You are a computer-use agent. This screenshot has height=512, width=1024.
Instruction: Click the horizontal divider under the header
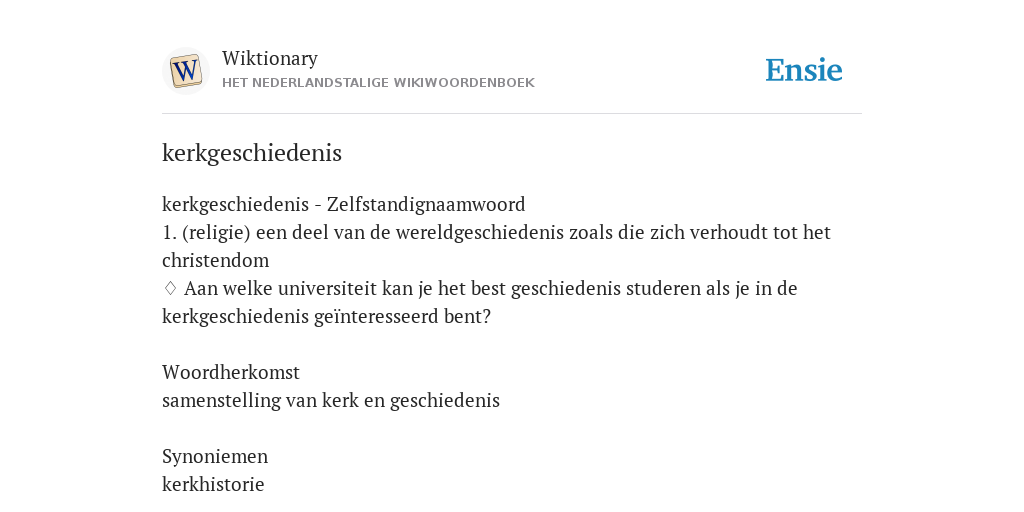tap(512, 114)
